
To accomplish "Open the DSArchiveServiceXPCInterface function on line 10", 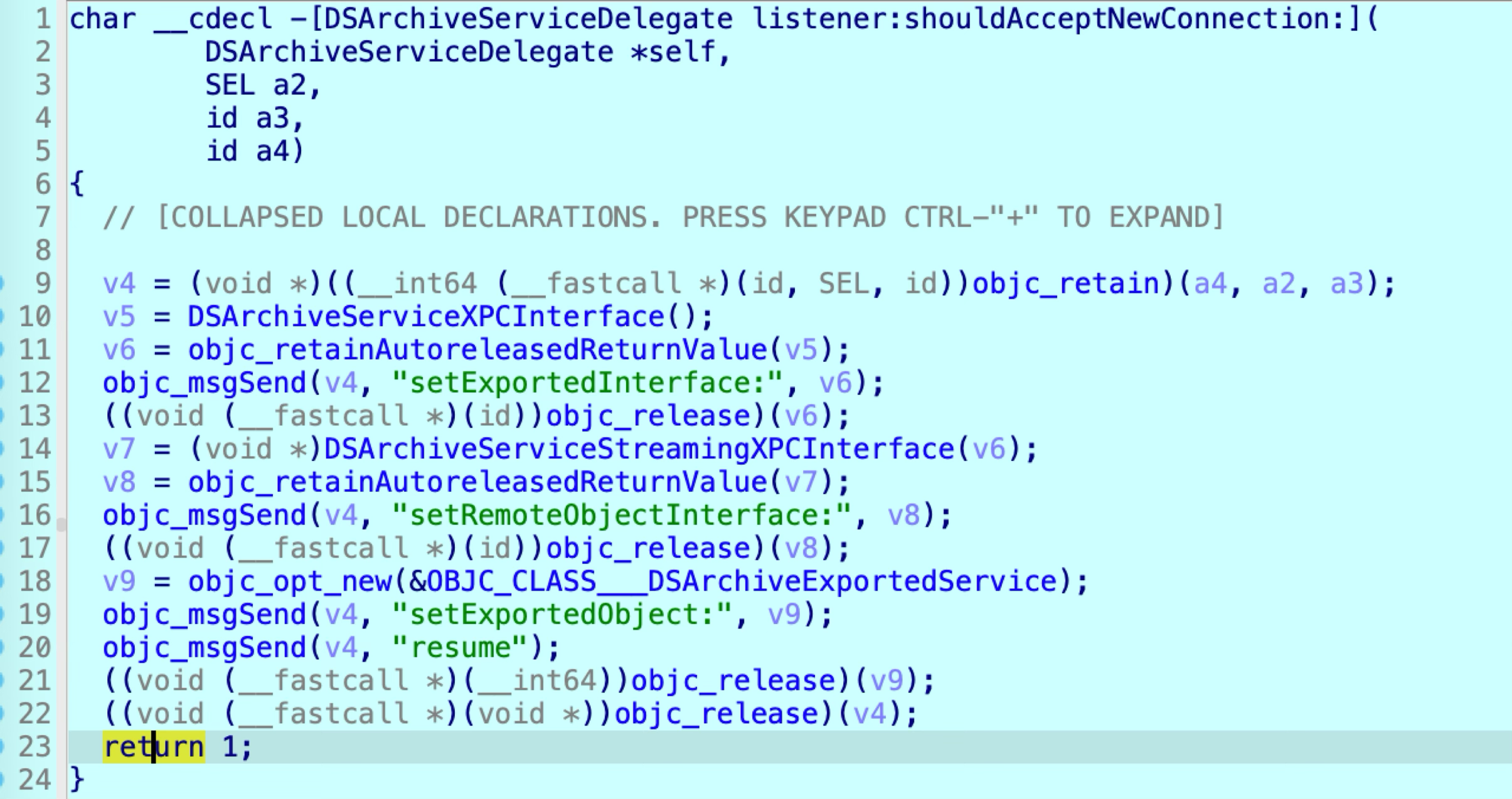I will click(x=426, y=317).
